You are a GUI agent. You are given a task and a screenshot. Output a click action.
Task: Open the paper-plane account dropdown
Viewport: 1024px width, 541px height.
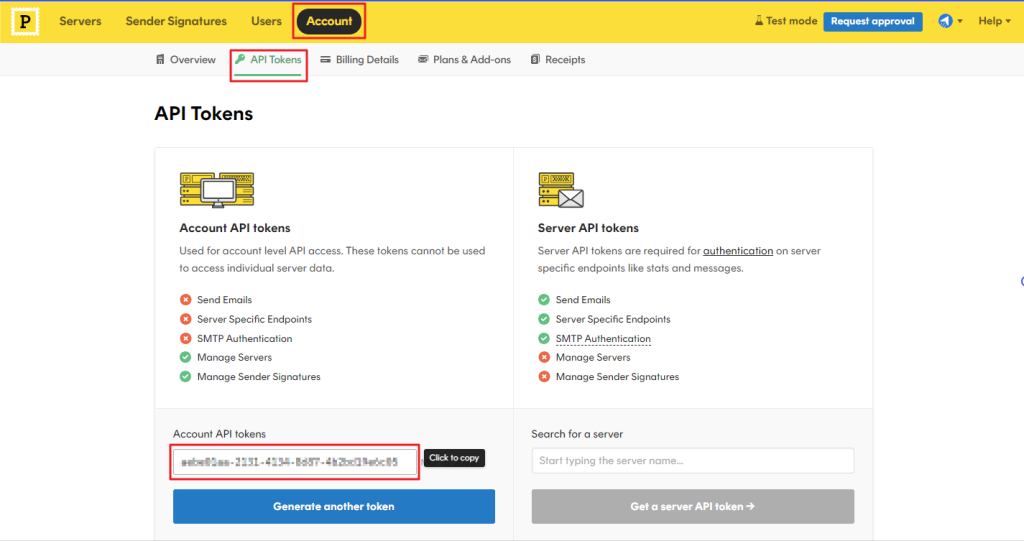point(950,22)
